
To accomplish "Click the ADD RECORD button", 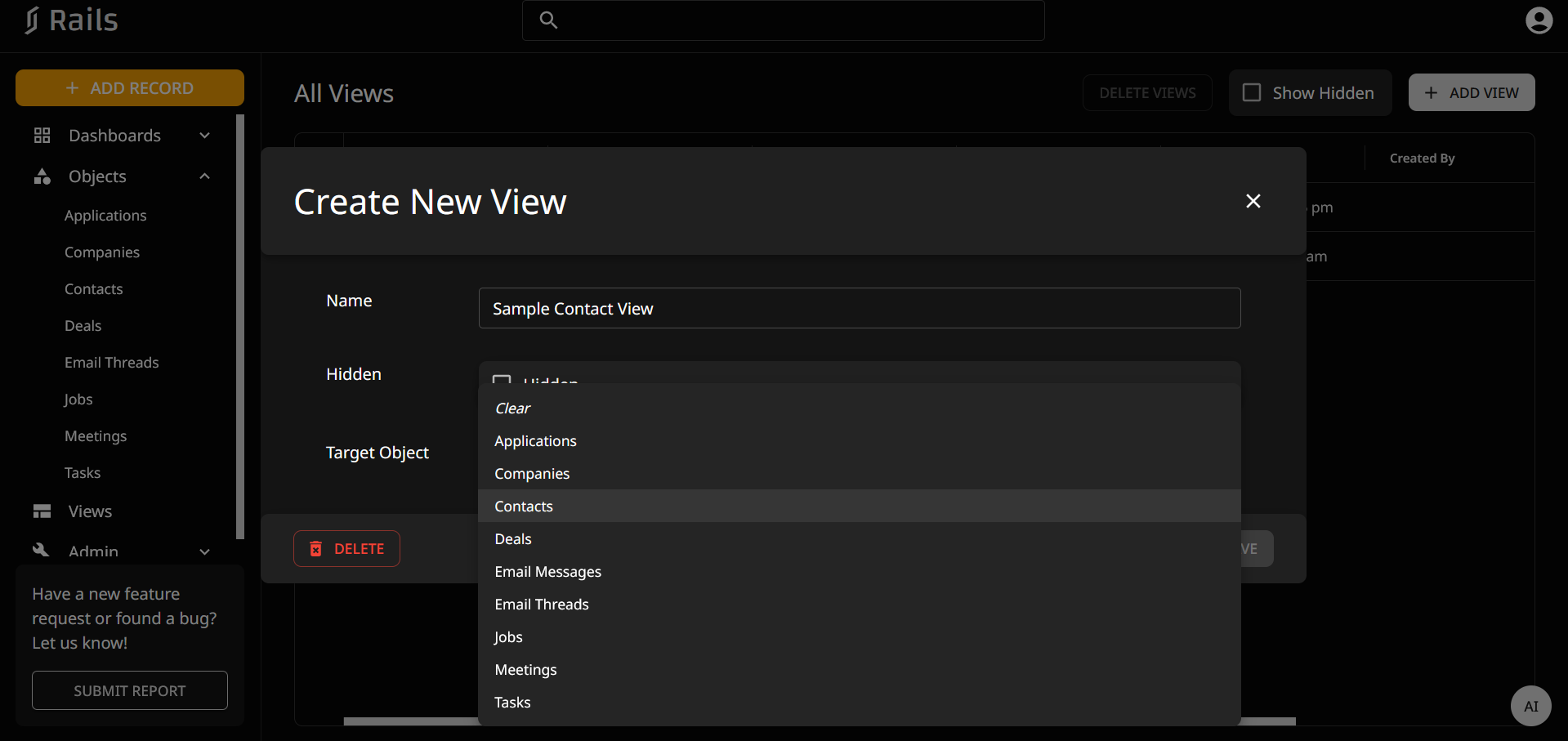I will (x=130, y=88).
